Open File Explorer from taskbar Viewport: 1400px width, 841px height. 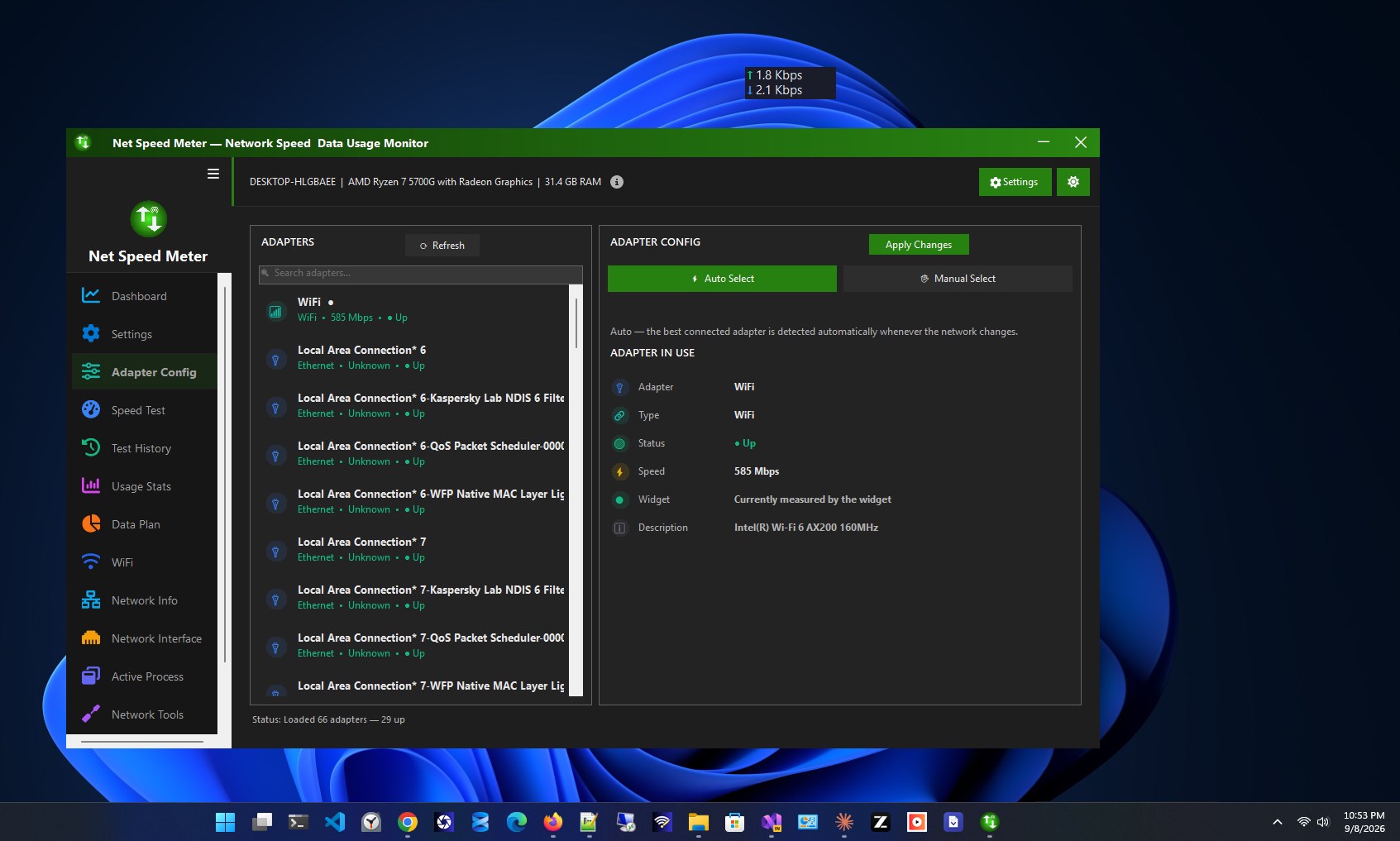coord(698,822)
